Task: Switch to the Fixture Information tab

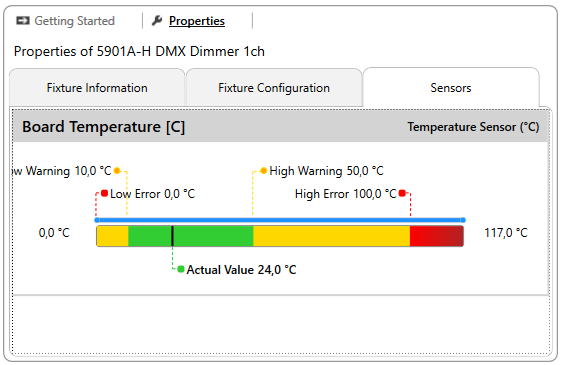Action: point(97,88)
